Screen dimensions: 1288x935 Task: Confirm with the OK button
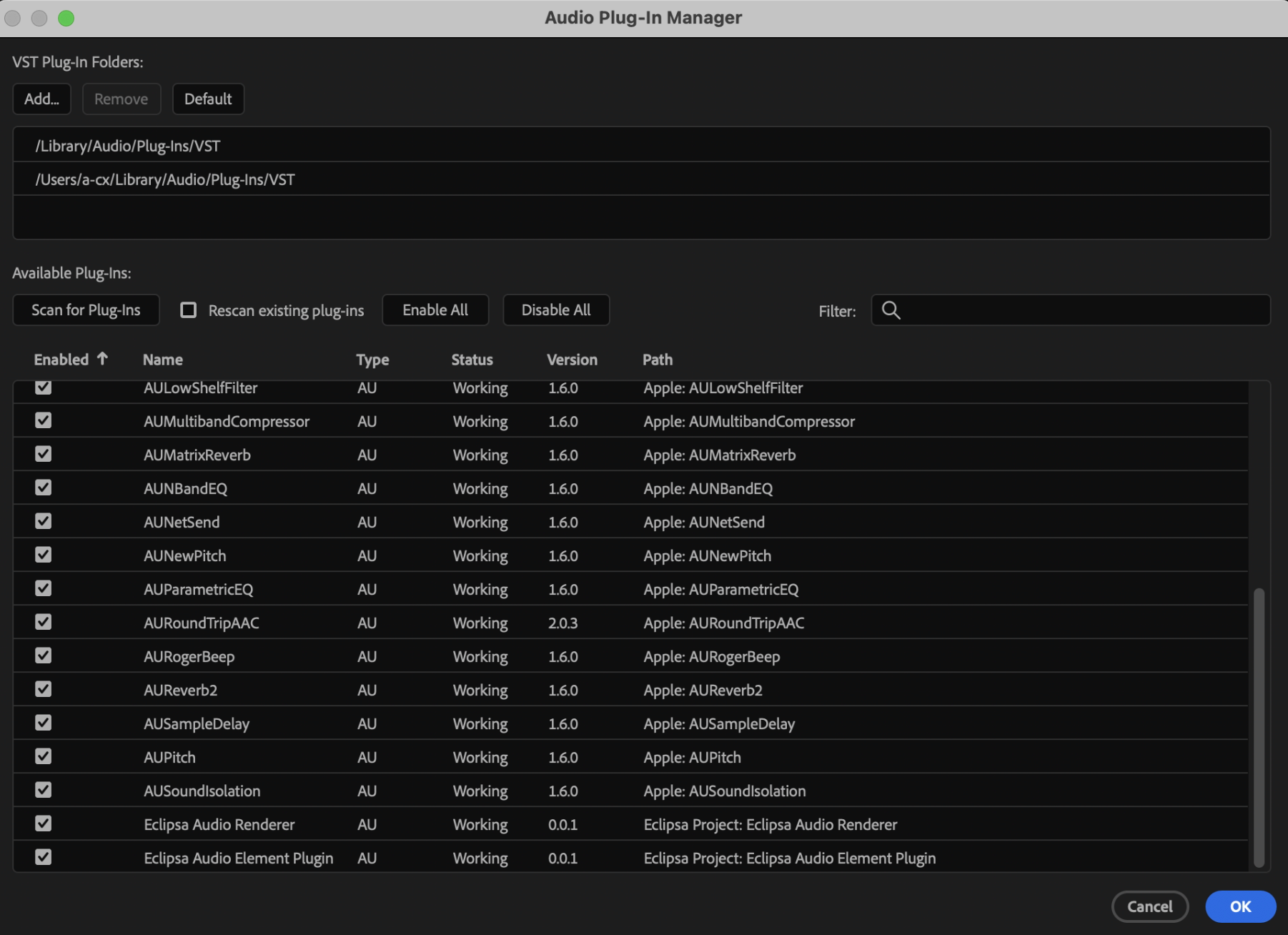pos(1240,906)
